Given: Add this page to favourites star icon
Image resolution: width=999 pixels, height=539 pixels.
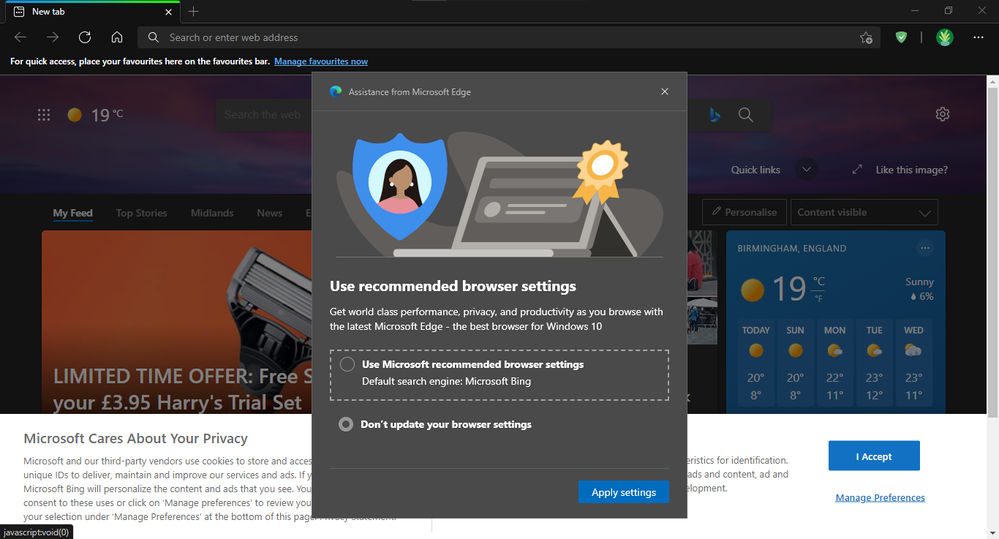Looking at the screenshot, I should (x=866, y=38).
